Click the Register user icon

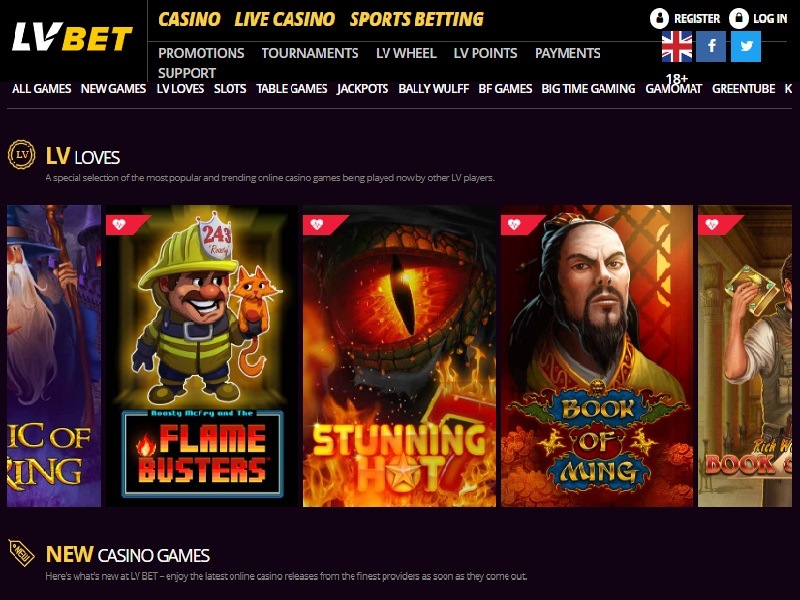pyautogui.click(x=659, y=18)
